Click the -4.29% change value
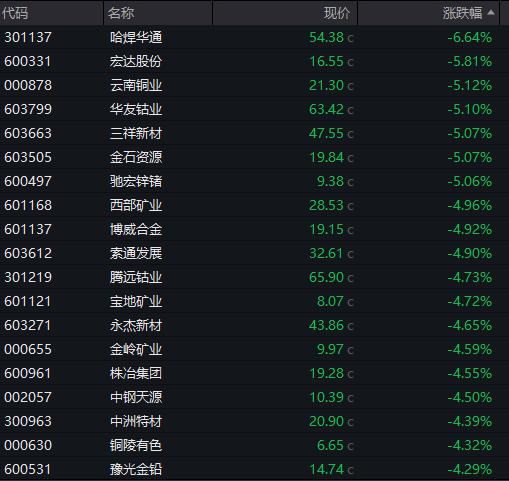Image resolution: width=509 pixels, height=481 pixels. point(469,469)
